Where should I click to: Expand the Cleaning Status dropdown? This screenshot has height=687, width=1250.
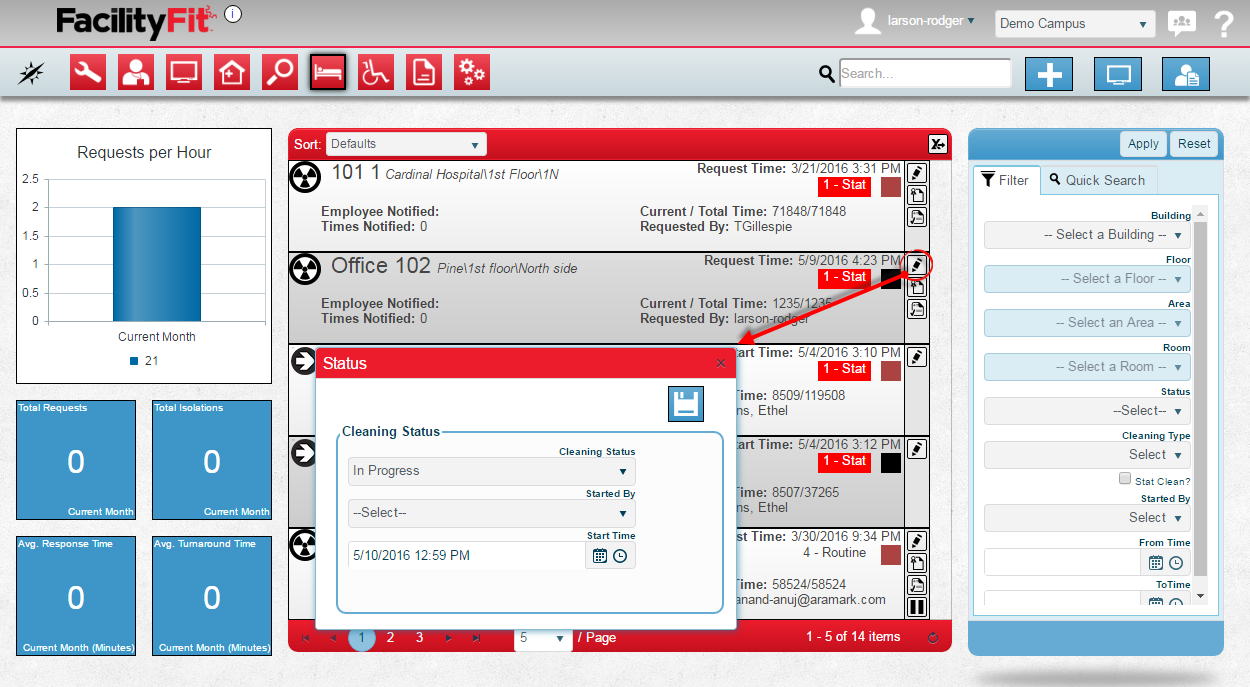[491, 471]
